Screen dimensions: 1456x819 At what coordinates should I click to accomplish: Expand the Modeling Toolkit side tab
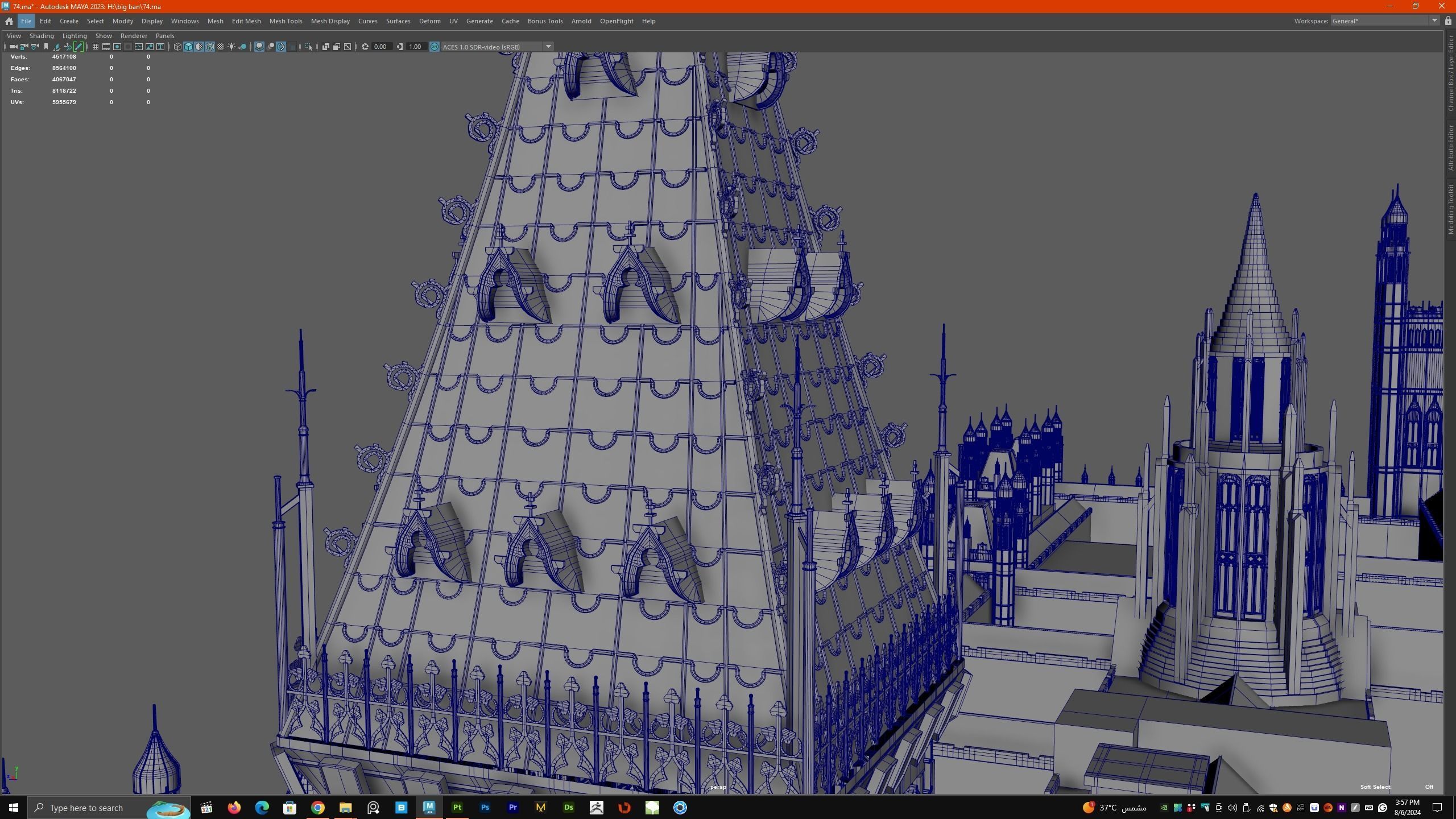click(x=1451, y=209)
